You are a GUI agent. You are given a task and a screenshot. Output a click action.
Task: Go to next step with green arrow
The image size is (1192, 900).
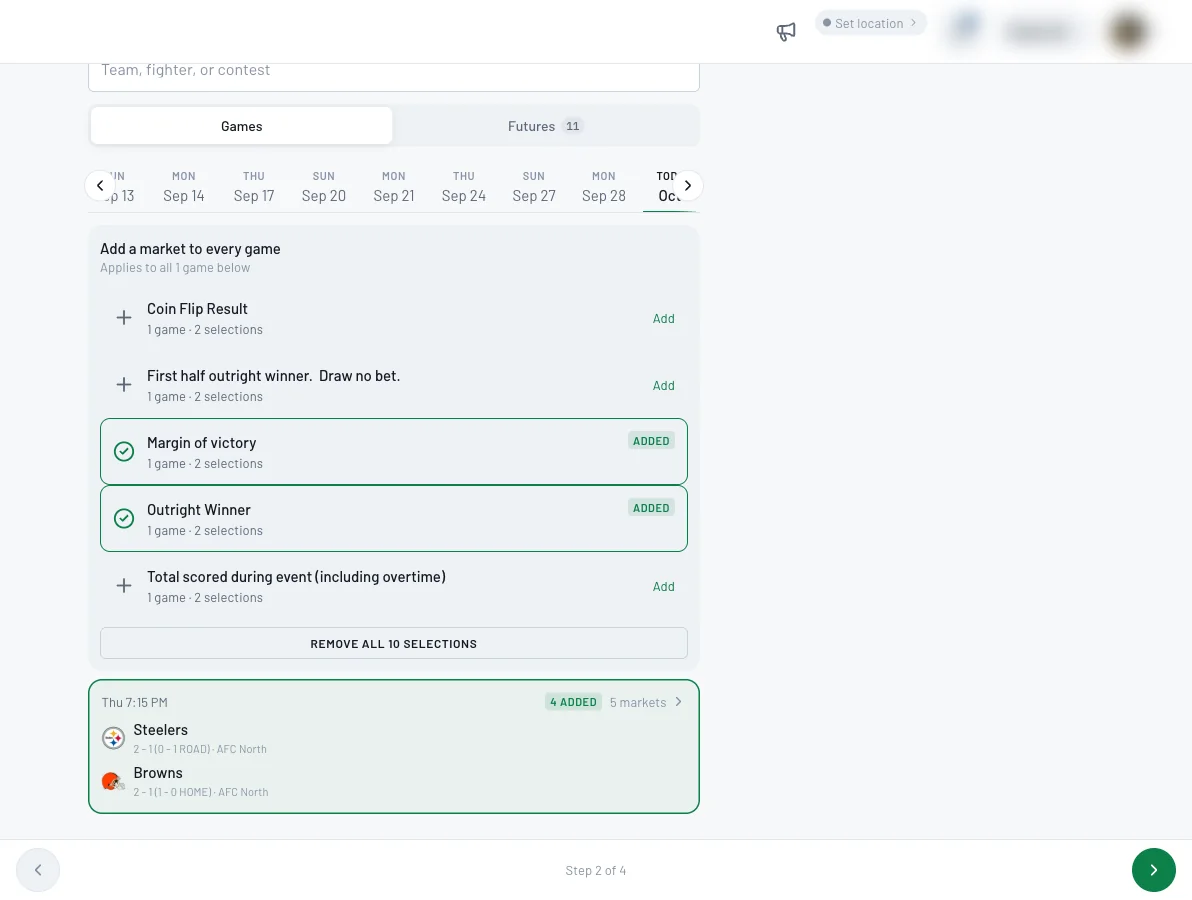click(x=1153, y=870)
